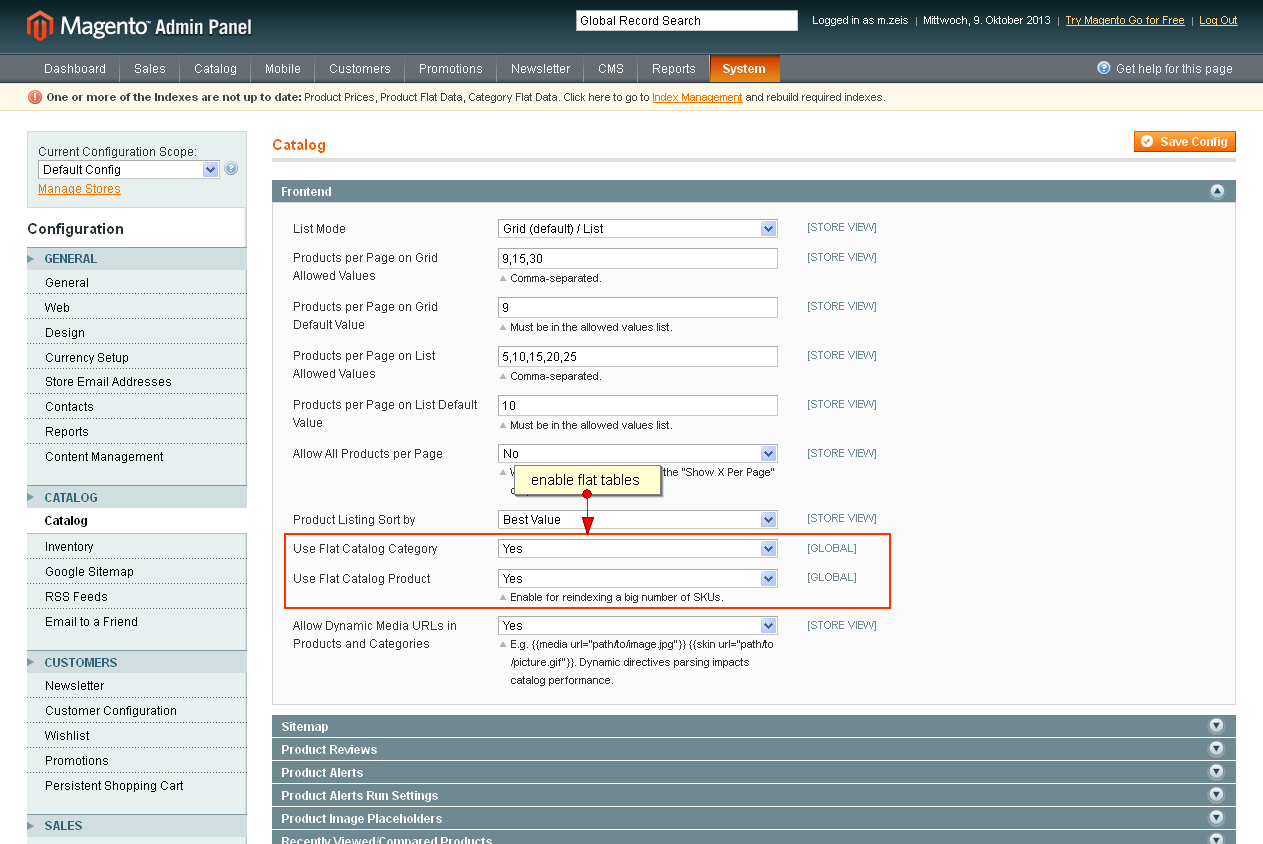Click the help icon beside scope selector
Image resolution: width=1263 pixels, height=844 pixels.
click(231, 169)
